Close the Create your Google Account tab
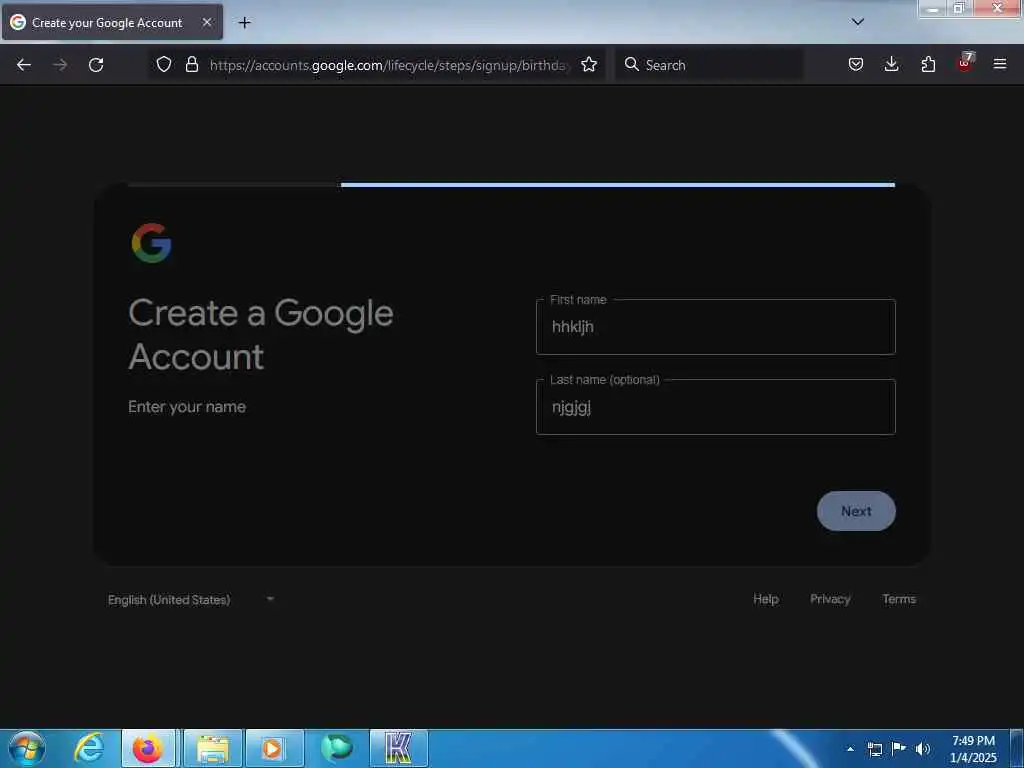 pos(206,22)
